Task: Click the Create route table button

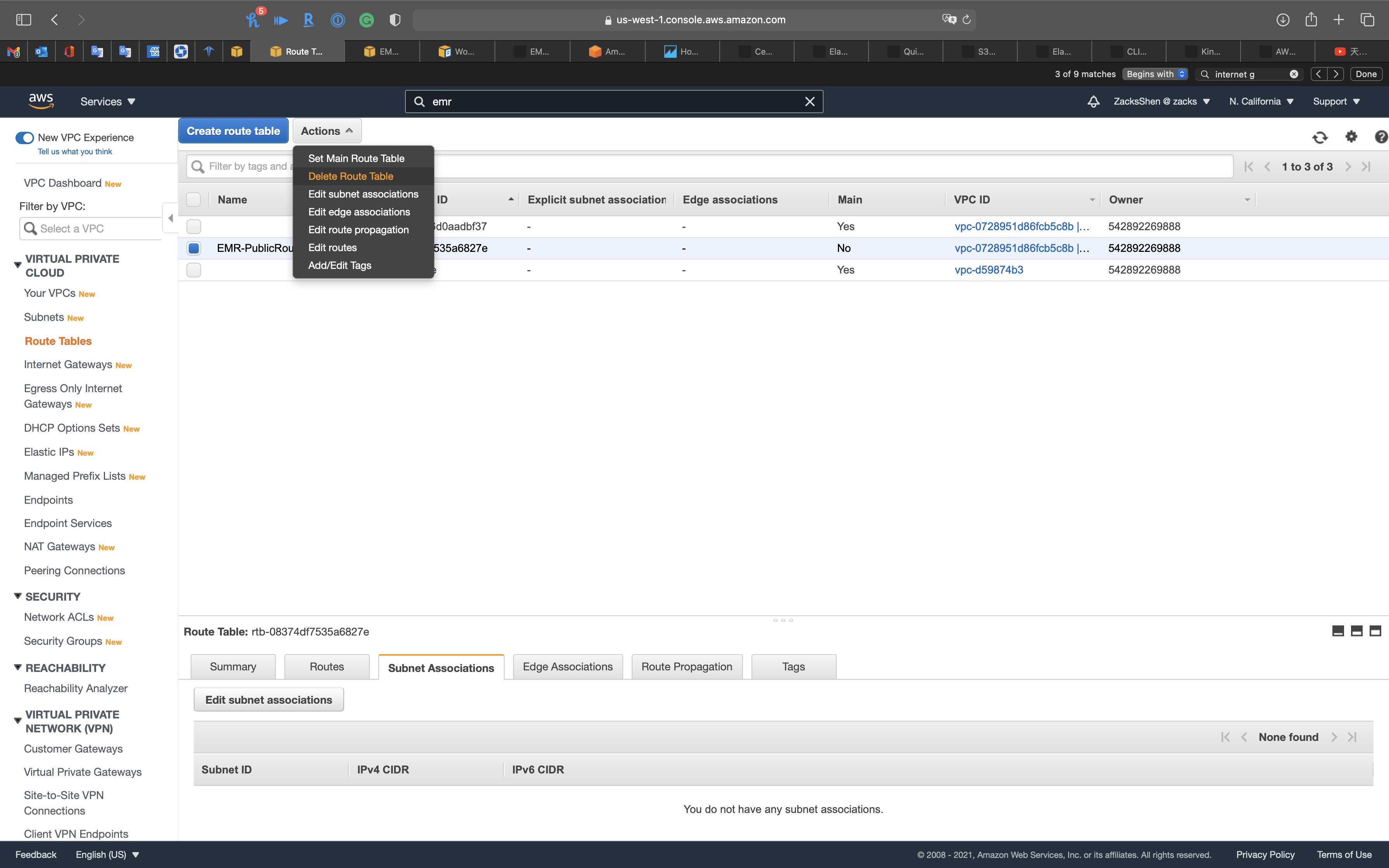Action: [233, 131]
